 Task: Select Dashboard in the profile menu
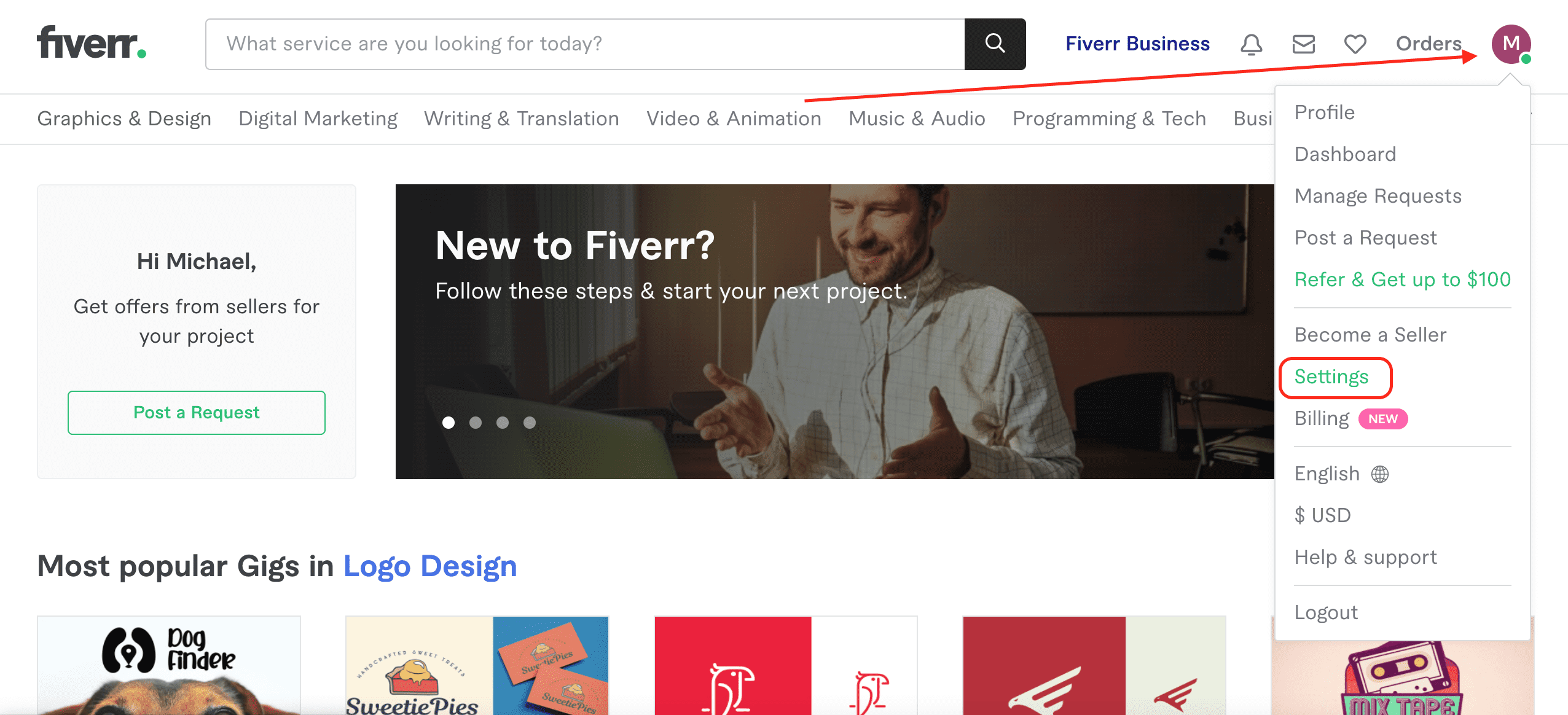pyautogui.click(x=1345, y=154)
